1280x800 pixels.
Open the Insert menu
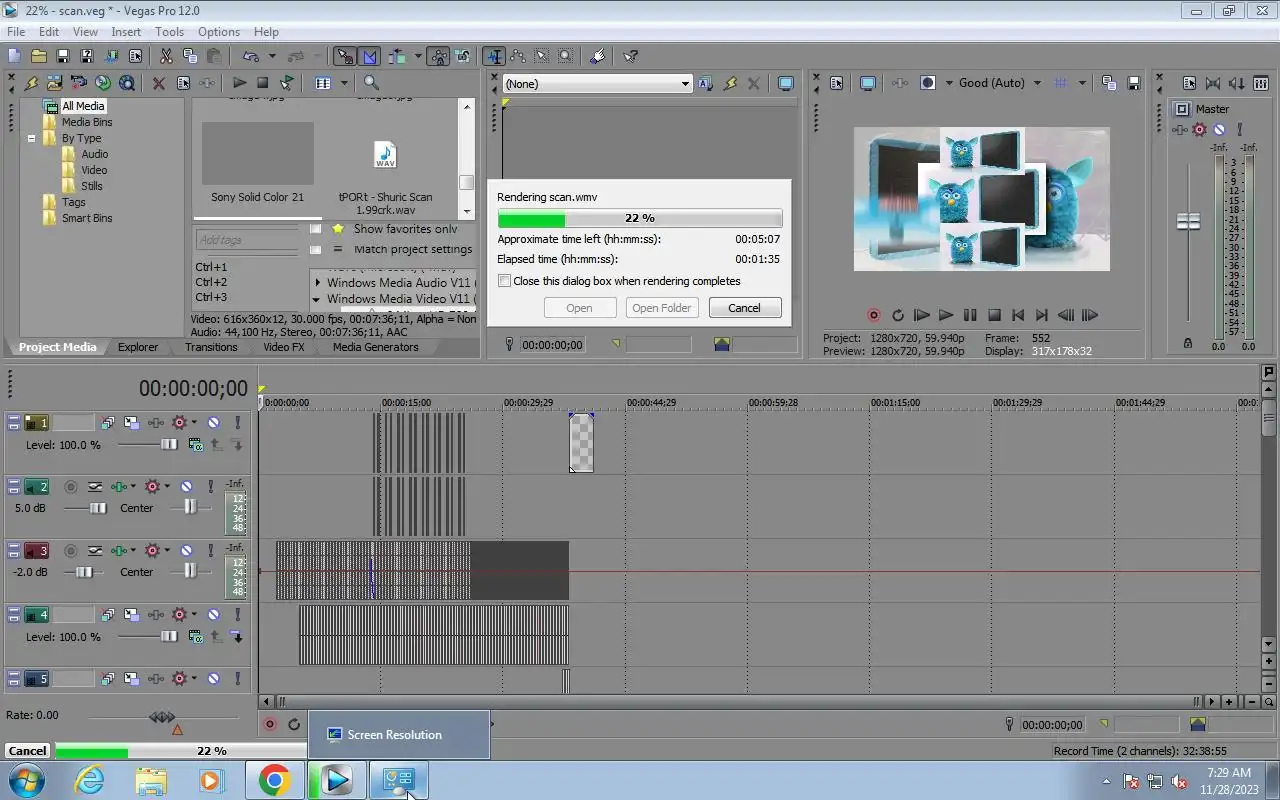point(126,32)
